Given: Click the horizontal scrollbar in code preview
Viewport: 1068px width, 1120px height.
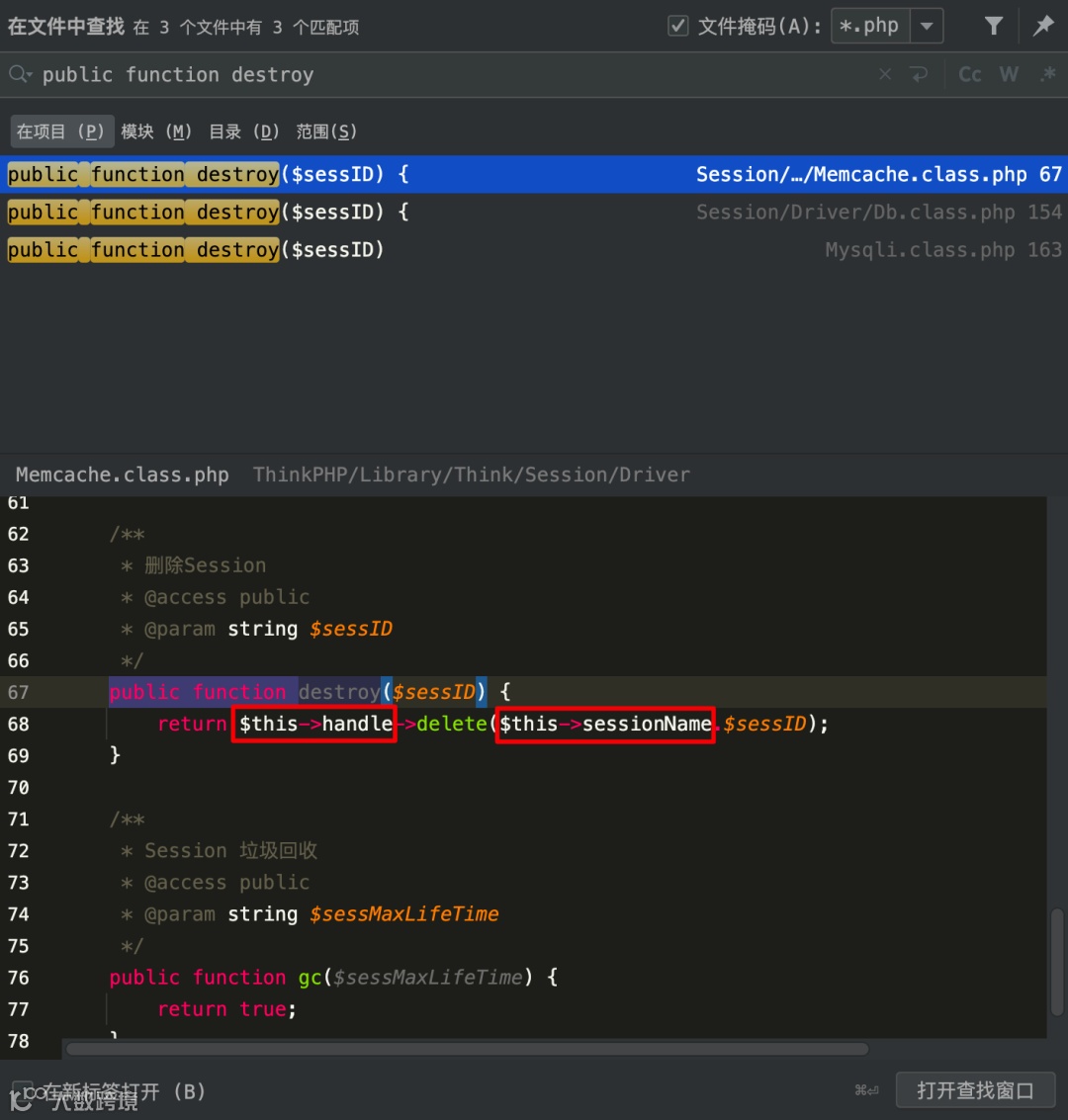Looking at the screenshot, I should pyautogui.click(x=467, y=1049).
